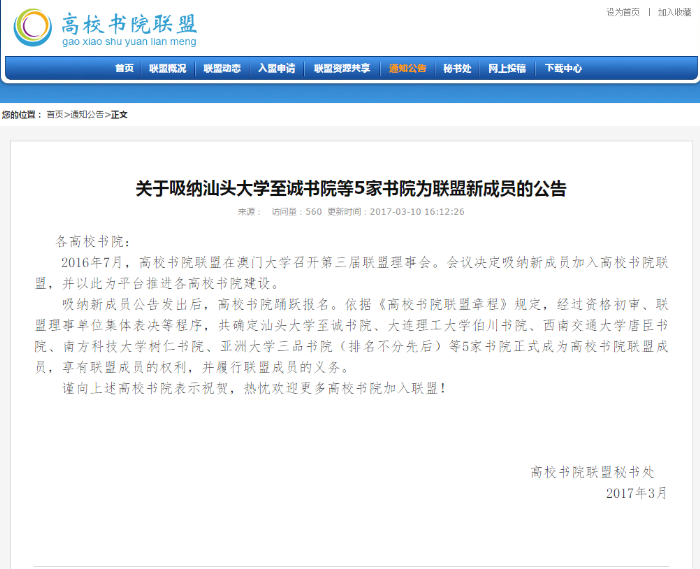Go to 网上投稿 in navigation bar

click(507, 69)
